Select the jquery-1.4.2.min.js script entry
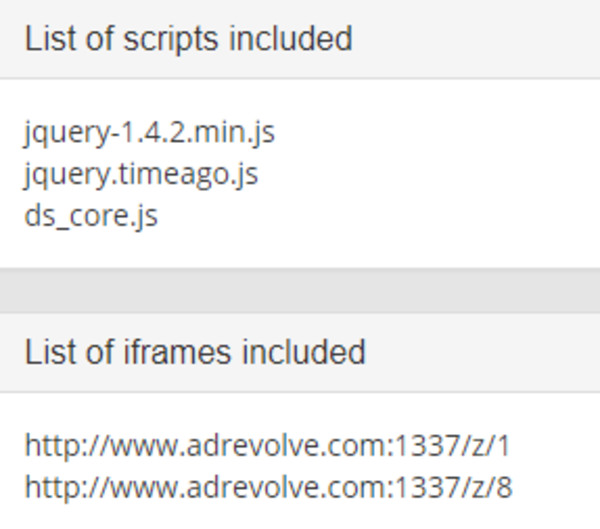Image resolution: width=600 pixels, height=529 pixels. [150, 131]
